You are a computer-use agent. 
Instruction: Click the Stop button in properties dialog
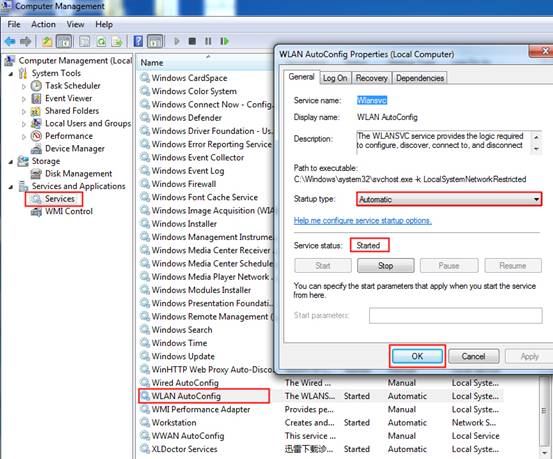(x=385, y=266)
